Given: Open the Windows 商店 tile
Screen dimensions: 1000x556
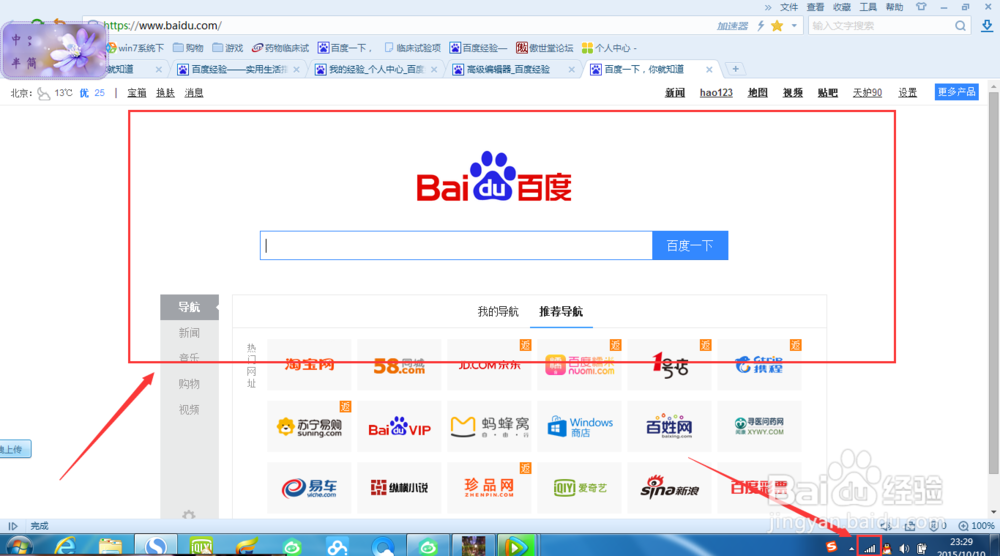Looking at the screenshot, I should 579,426.
